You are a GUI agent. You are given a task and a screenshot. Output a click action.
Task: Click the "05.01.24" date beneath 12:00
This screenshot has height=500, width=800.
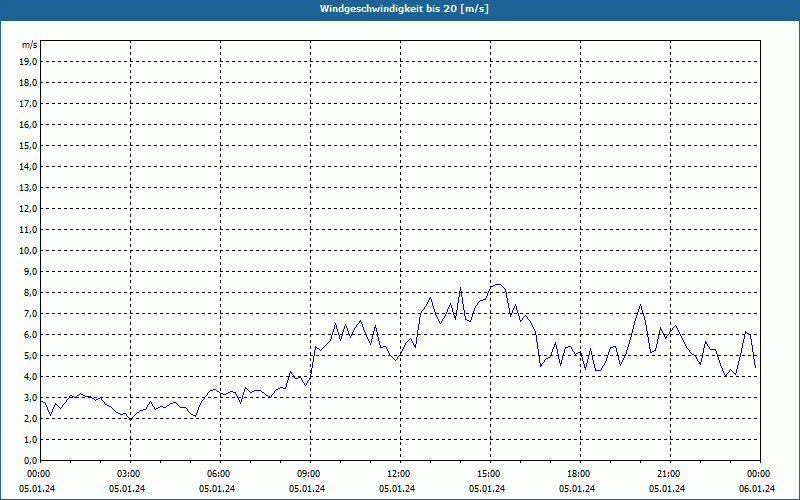click(x=397, y=489)
